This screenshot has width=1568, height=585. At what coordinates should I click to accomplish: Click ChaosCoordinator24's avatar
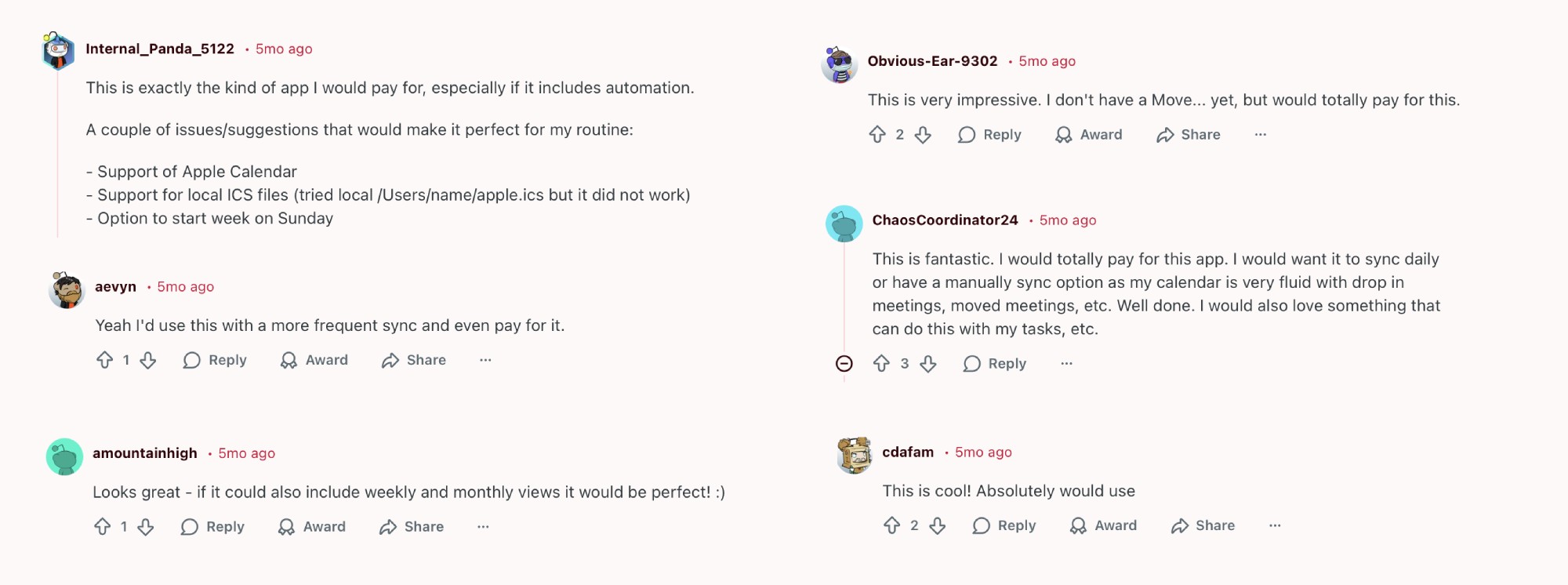point(844,223)
